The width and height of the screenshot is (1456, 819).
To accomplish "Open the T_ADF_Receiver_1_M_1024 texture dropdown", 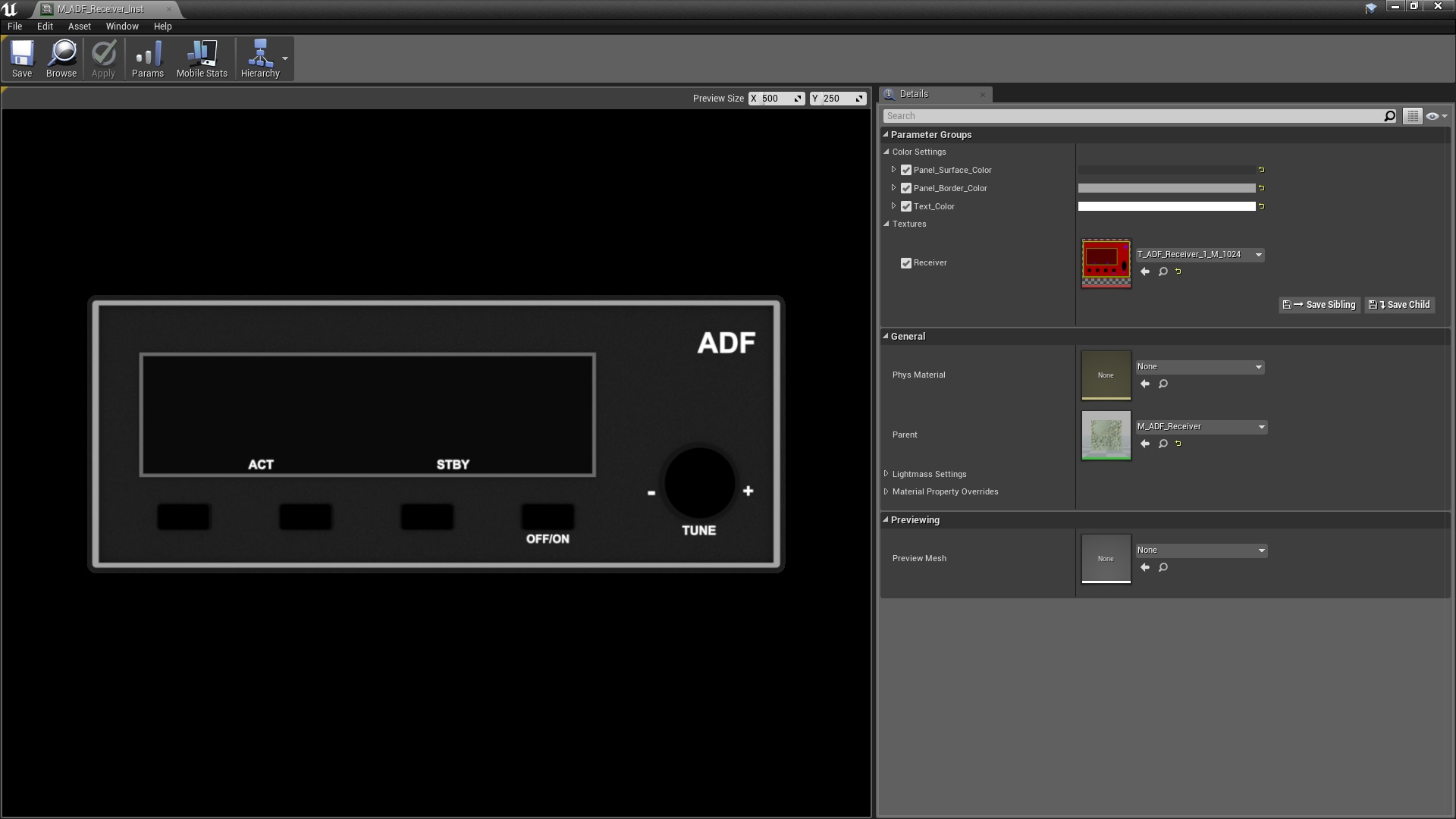I will pos(1259,254).
